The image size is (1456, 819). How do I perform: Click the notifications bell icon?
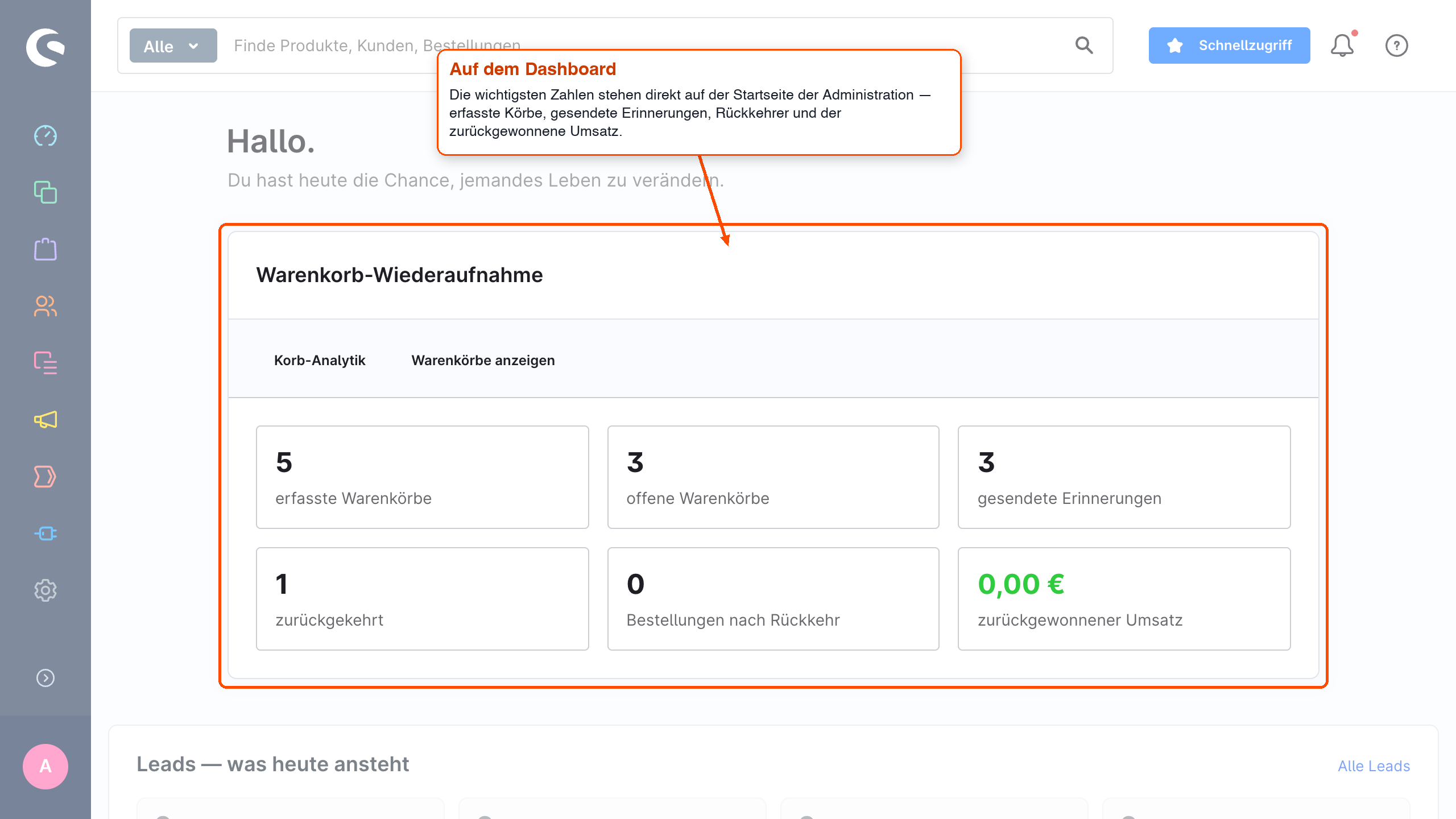point(1342,45)
